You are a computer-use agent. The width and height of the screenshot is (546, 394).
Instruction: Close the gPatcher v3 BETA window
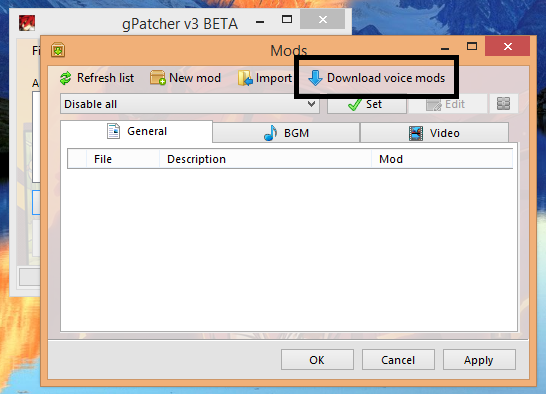(x=322, y=20)
